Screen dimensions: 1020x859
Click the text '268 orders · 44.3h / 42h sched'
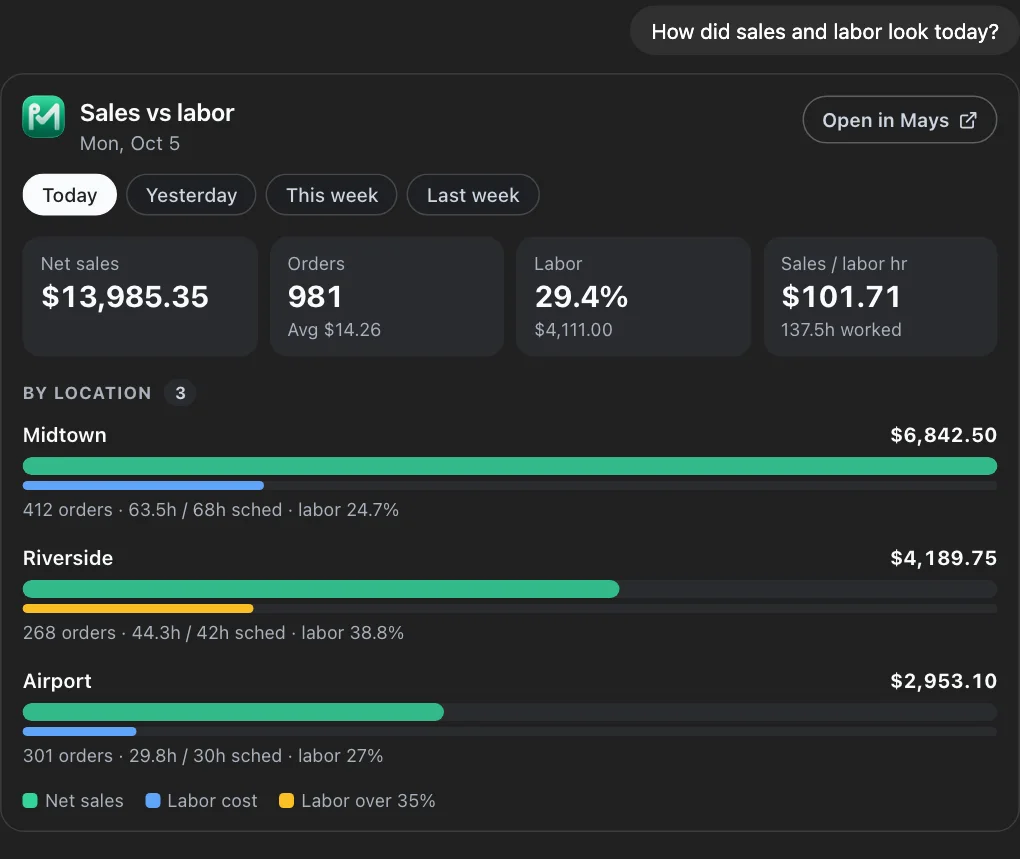click(x=154, y=633)
